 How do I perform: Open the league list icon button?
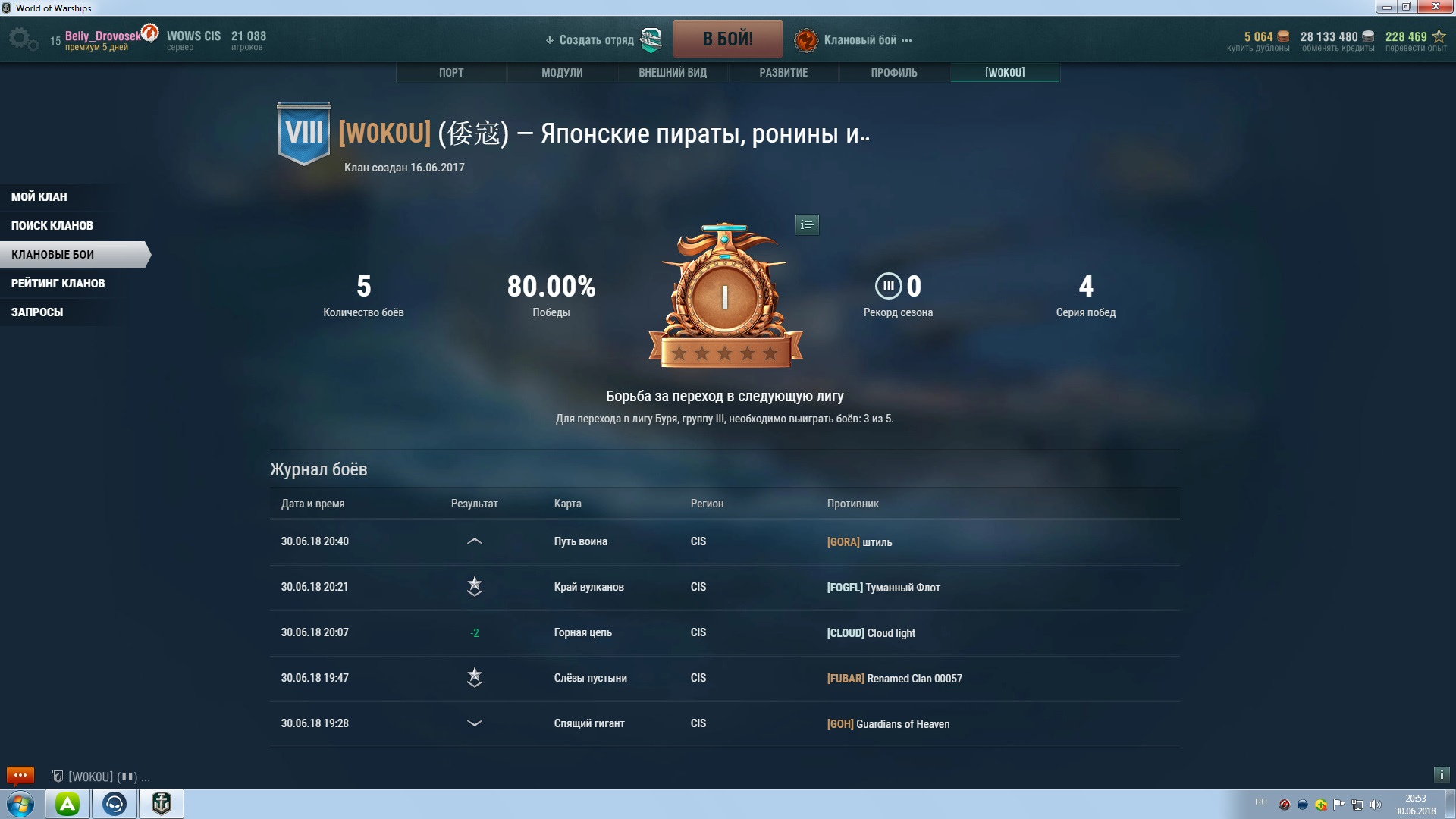(x=807, y=224)
